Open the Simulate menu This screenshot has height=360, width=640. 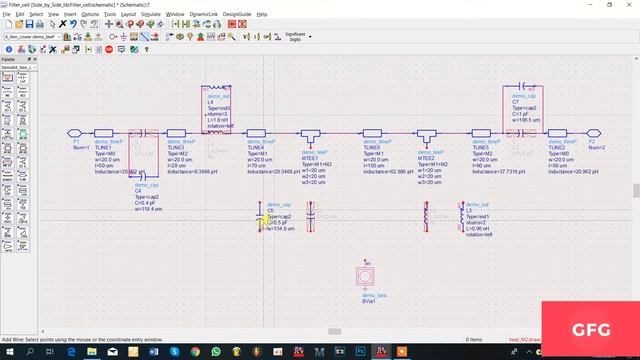pos(151,14)
